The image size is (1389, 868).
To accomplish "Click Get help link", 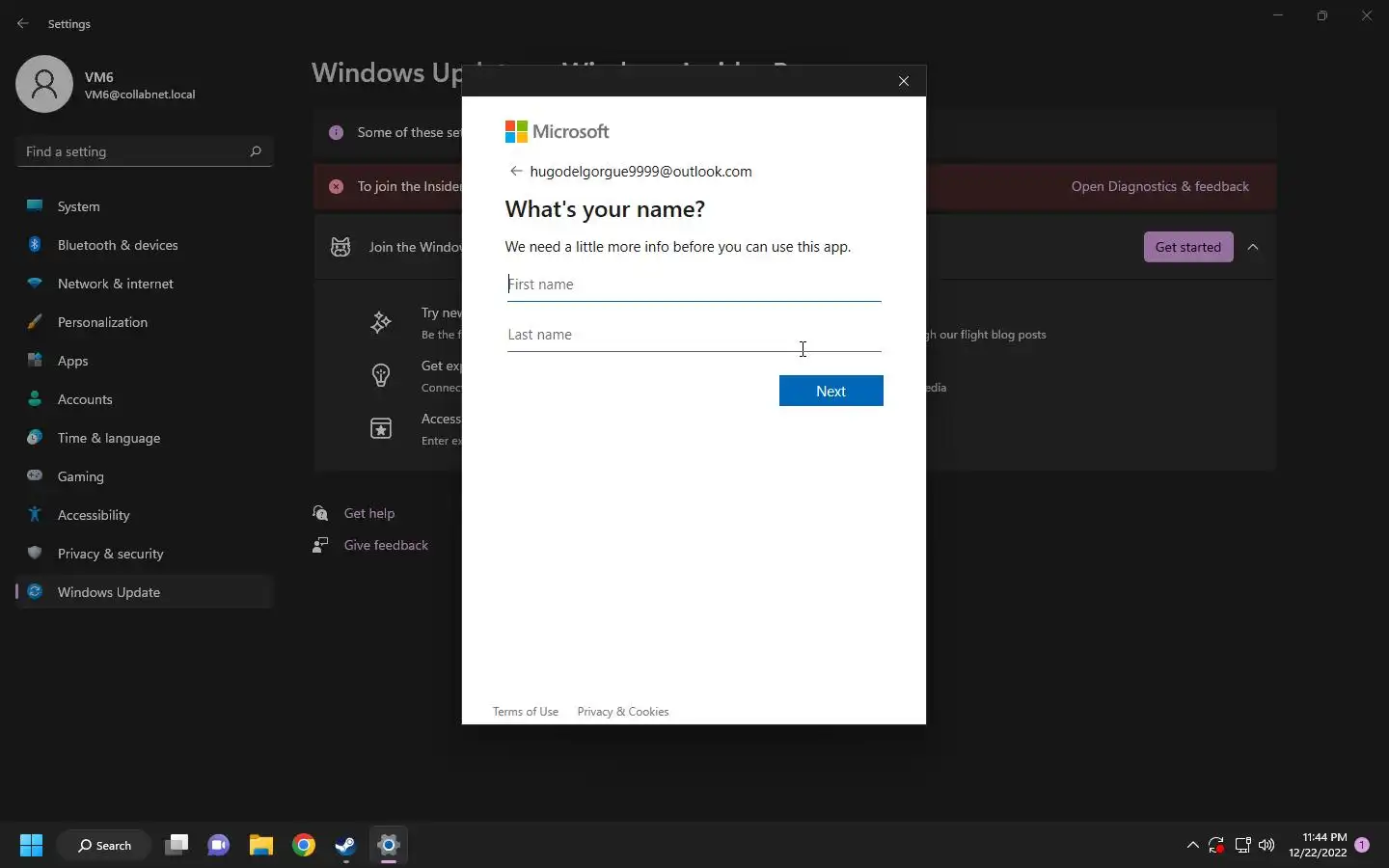I will point(369,513).
